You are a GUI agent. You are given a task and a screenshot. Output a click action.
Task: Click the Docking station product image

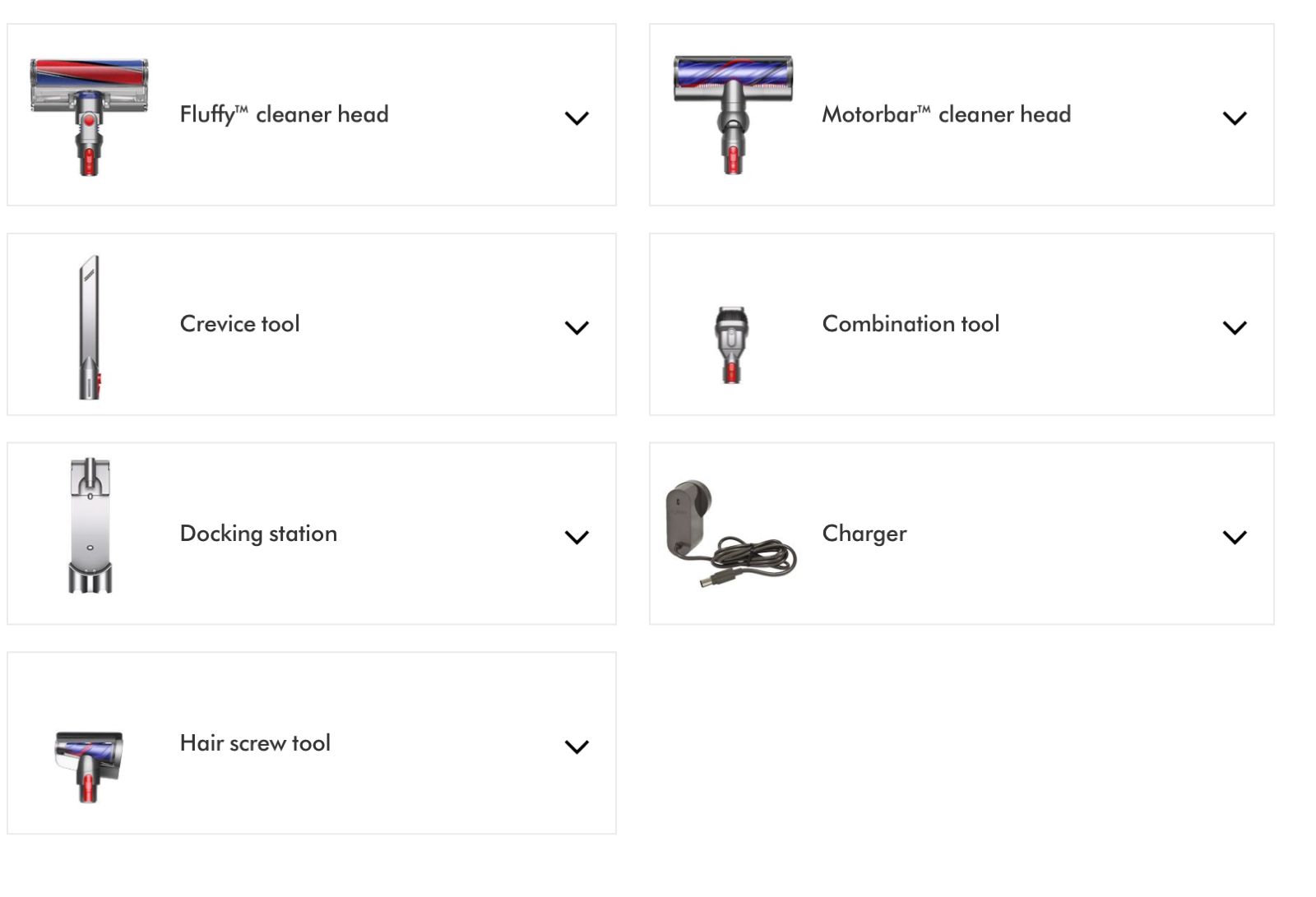coord(90,525)
